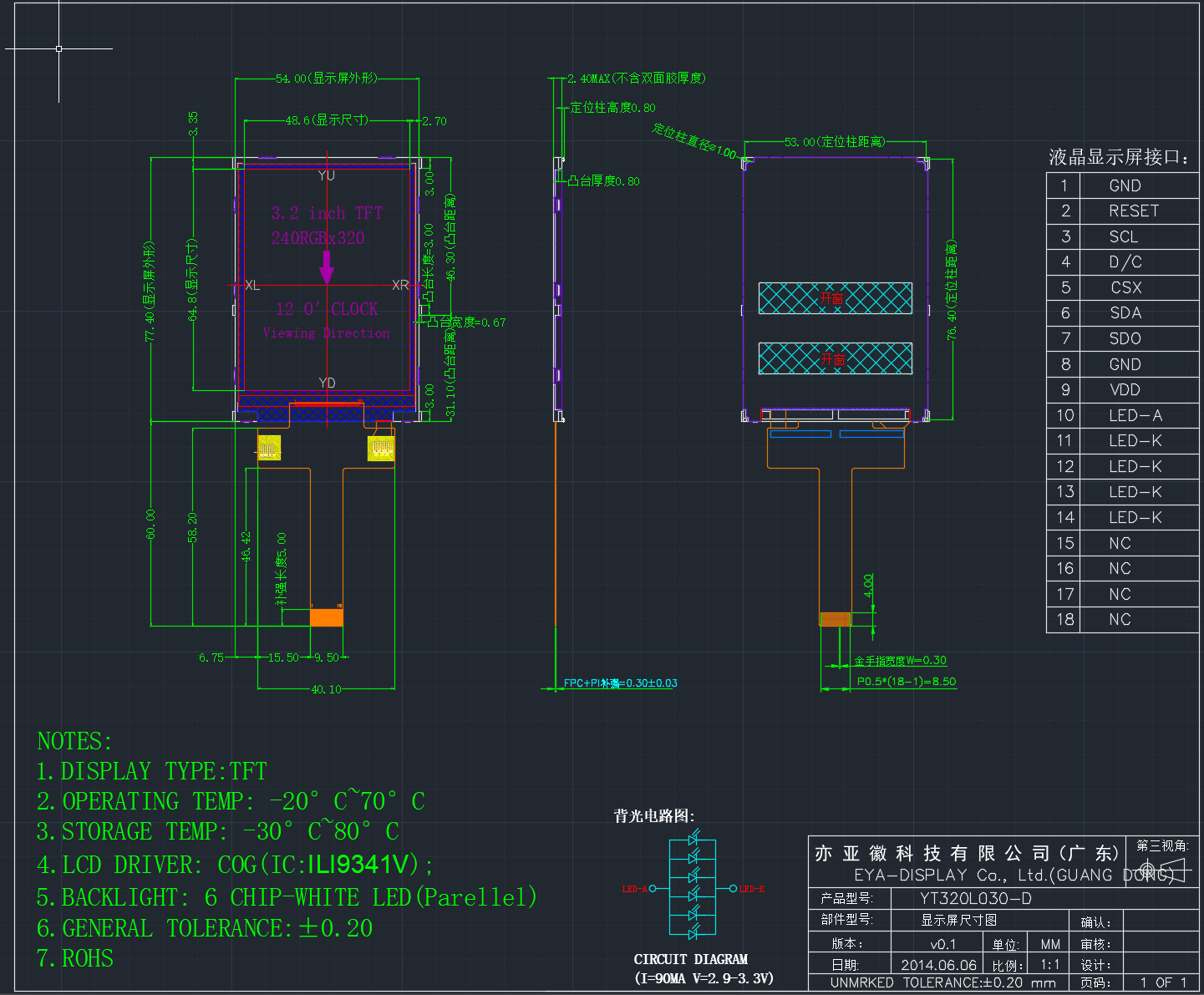
Task: Click the magenta viewing direction arrow
Action: point(327,267)
